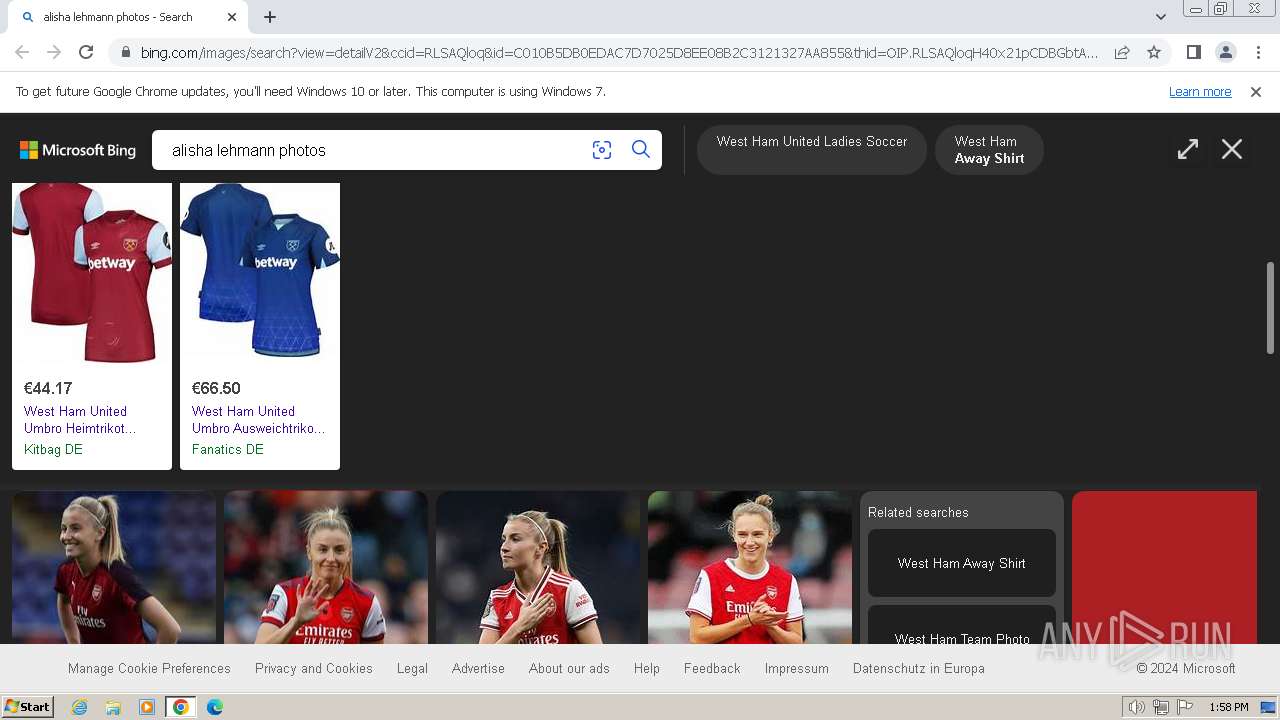The height and width of the screenshot is (720, 1280).
Task: Open second photo of player waving
Action: [x=326, y=567]
